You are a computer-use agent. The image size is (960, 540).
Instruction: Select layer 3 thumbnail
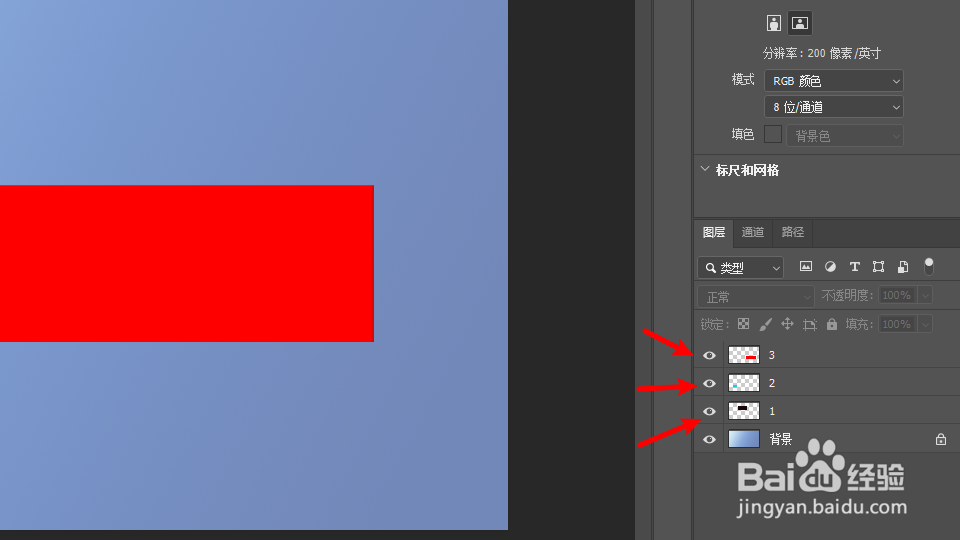coord(744,354)
